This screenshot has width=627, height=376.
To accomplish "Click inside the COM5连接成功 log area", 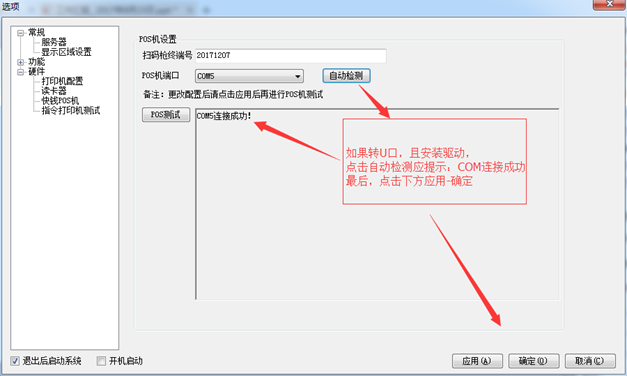I will click(377, 204).
